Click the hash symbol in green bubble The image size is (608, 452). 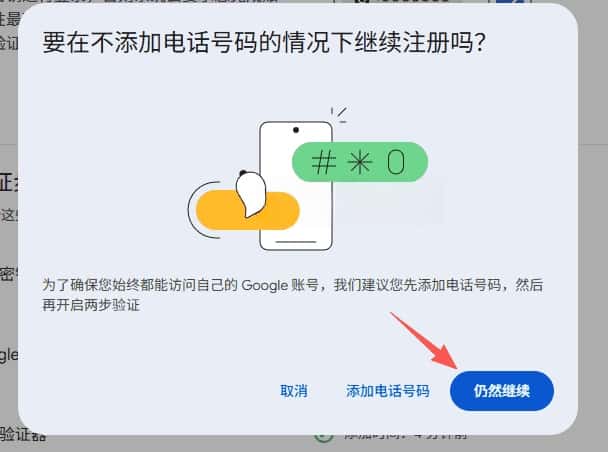click(324, 162)
